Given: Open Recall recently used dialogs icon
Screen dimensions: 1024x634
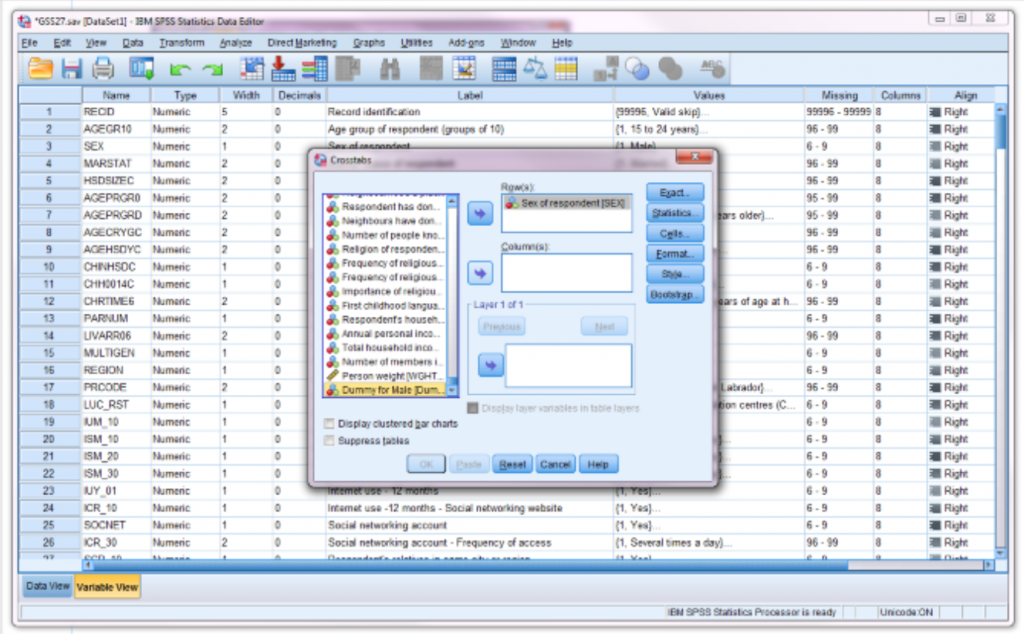Looking at the screenshot, I should [x=142, y=69].
